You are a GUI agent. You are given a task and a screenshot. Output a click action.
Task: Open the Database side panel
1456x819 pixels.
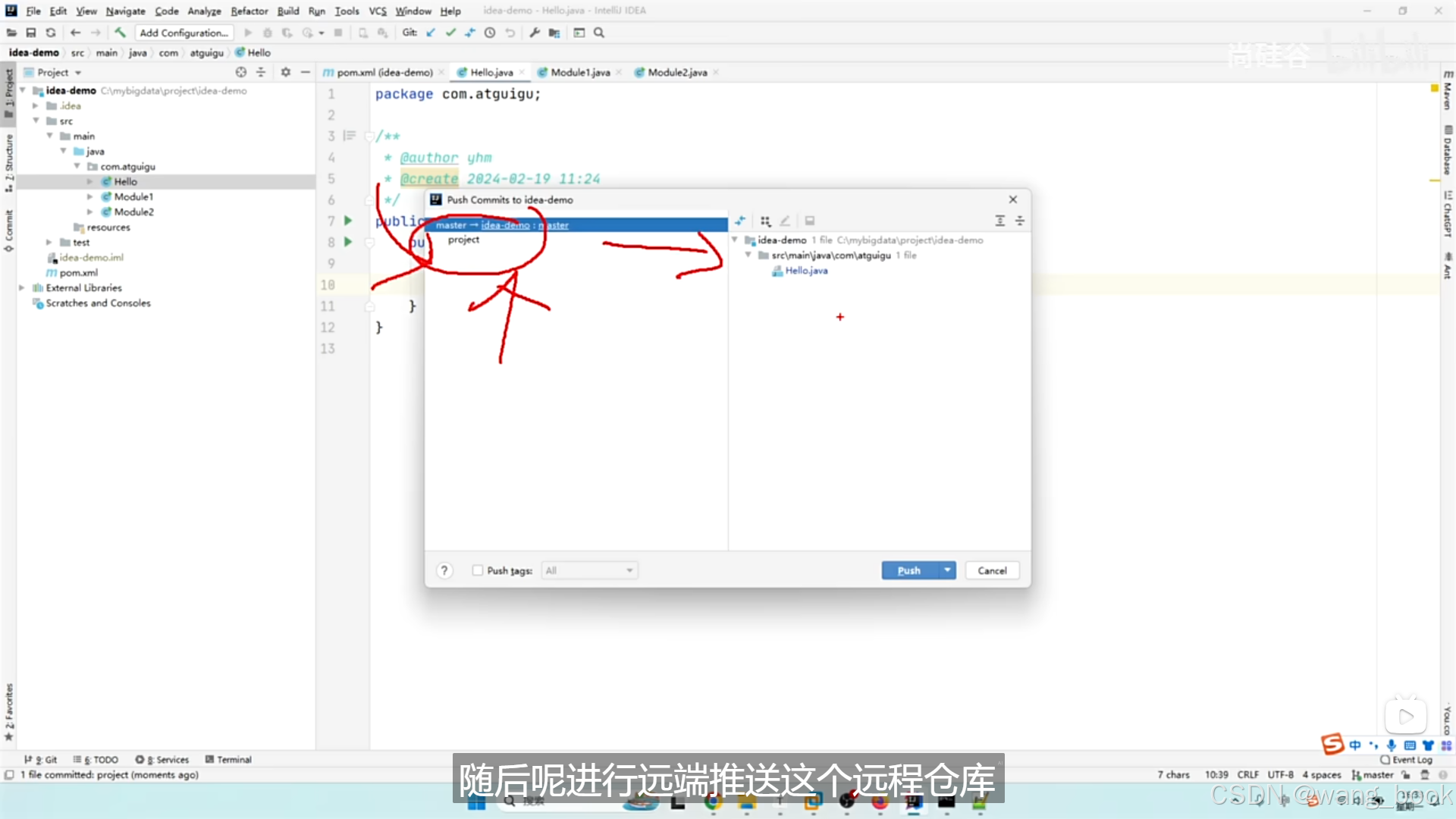[1448, 150]
